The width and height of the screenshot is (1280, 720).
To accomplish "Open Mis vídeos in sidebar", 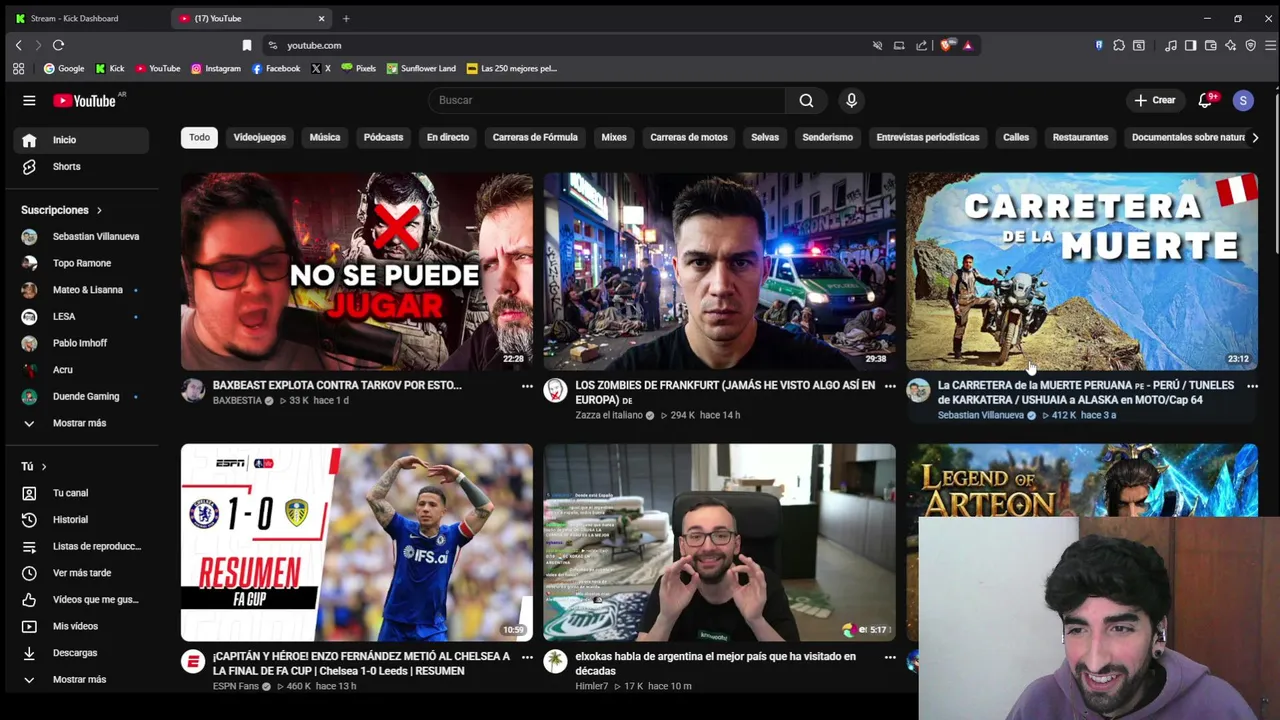I will pyautogui.click(x=80, y=626).
